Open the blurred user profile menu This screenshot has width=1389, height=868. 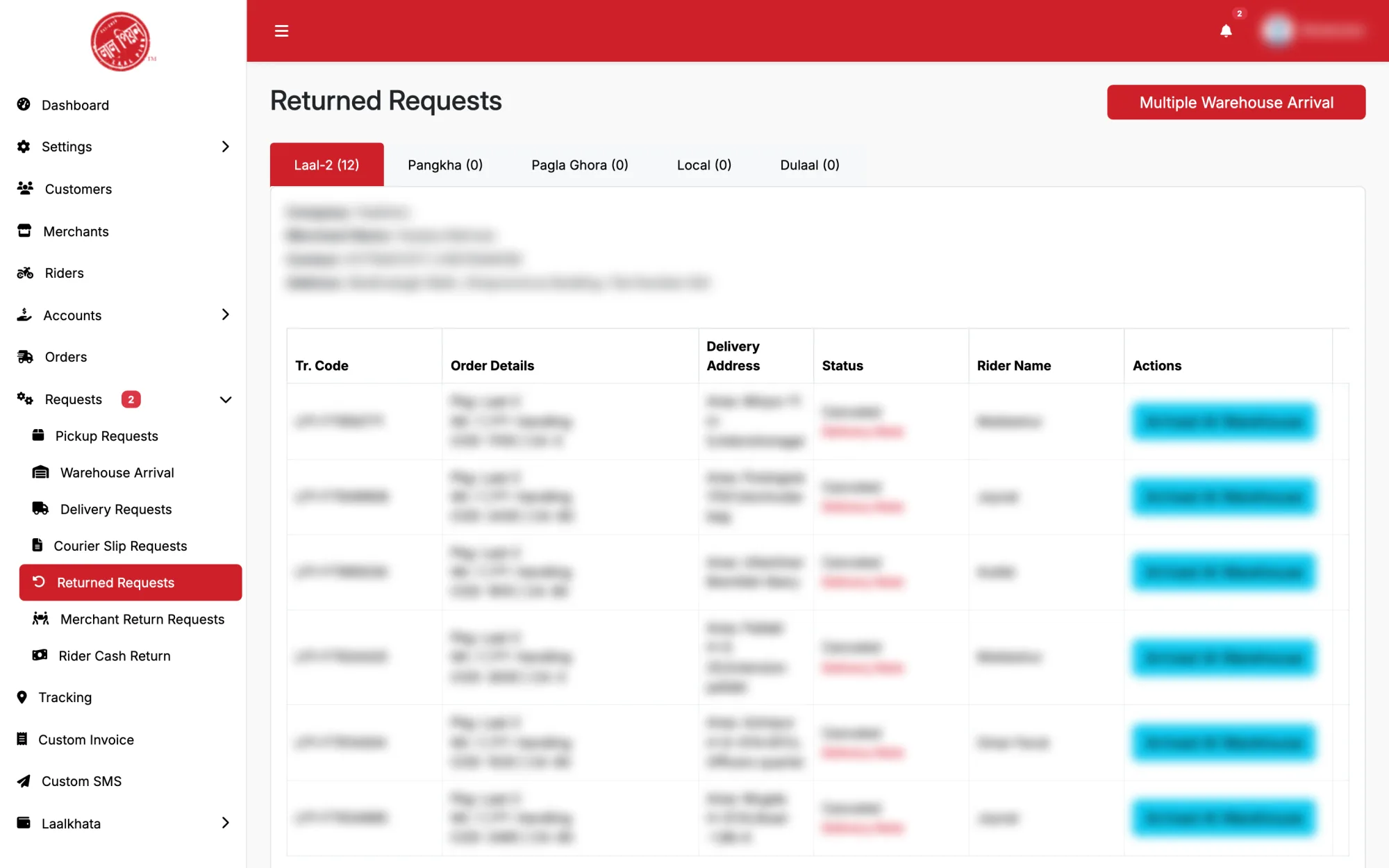pos(1313,31)
